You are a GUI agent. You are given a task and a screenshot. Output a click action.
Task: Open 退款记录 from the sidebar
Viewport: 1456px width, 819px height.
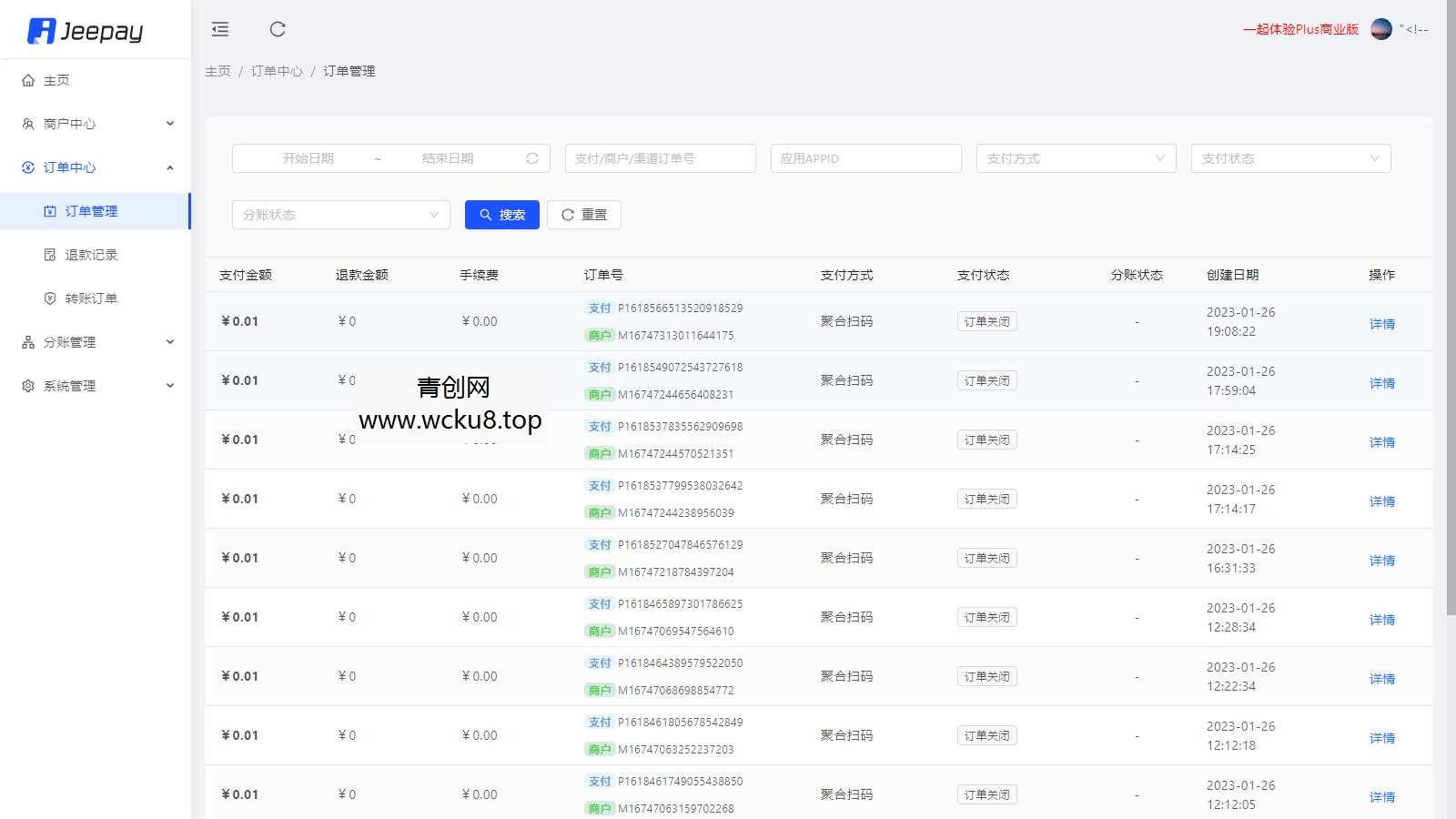pyautogui.click(x=91, y=254)
